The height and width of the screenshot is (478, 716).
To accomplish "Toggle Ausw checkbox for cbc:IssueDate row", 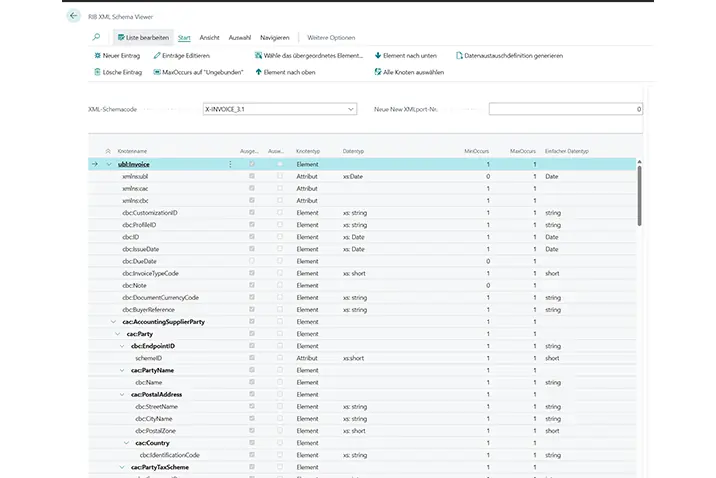I will (x=279, y=248).
